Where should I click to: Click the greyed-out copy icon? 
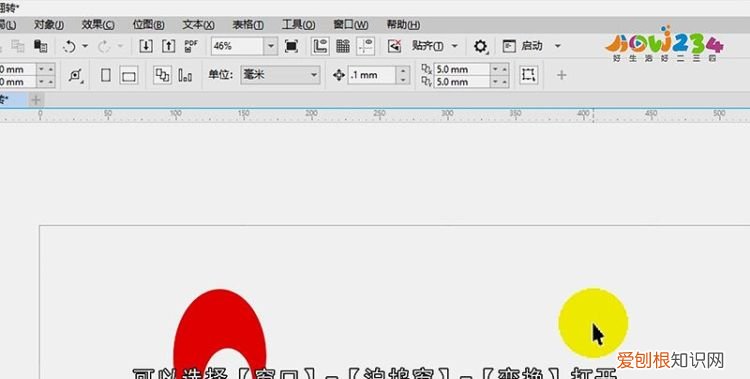pyautogui.click(x=18, y=46)
